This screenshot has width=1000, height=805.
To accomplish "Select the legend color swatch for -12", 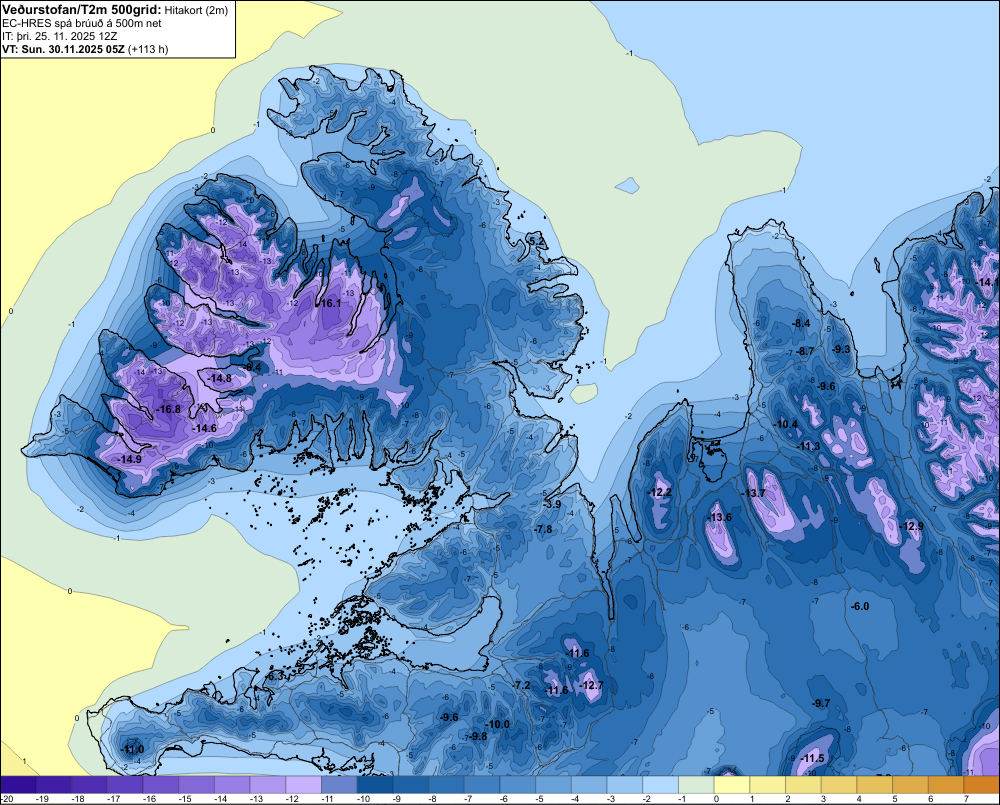I will [304, 785].
